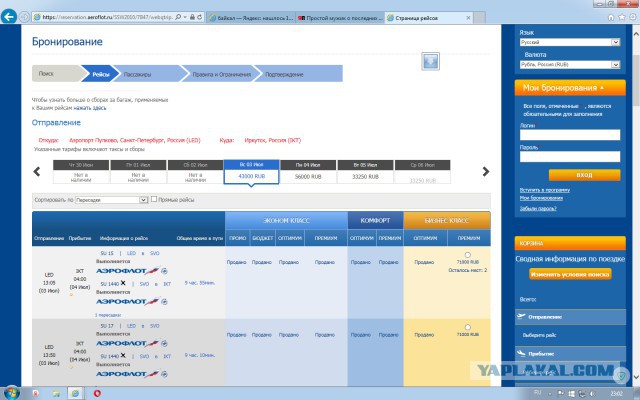Viewport: 640px width, 400px height.
Task: Open the Валюта dropdown showing Рубль, Россия (RUB)
Action: [x=570, y=64]
